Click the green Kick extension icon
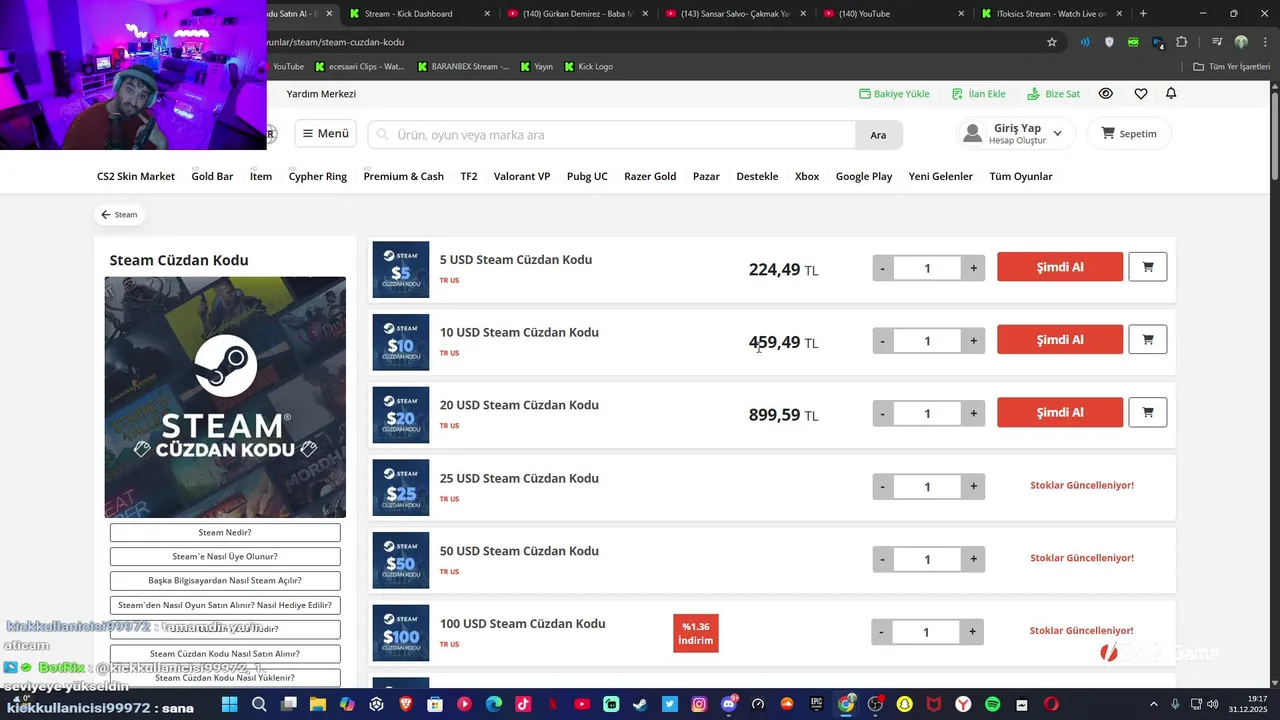 click(1133, 42)
